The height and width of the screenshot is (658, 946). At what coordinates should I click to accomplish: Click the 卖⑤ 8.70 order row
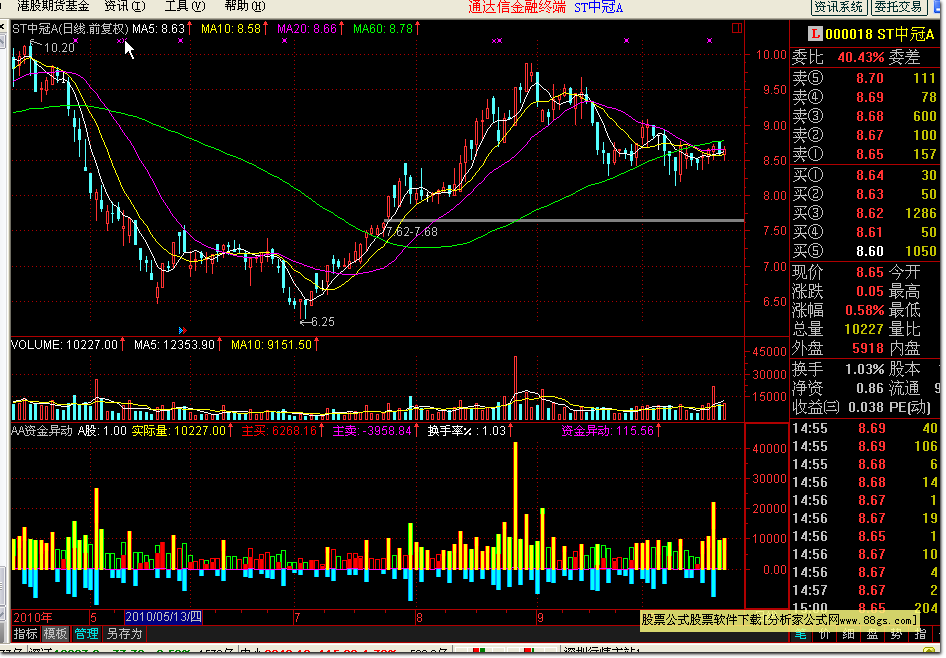[x=865, y=78]
